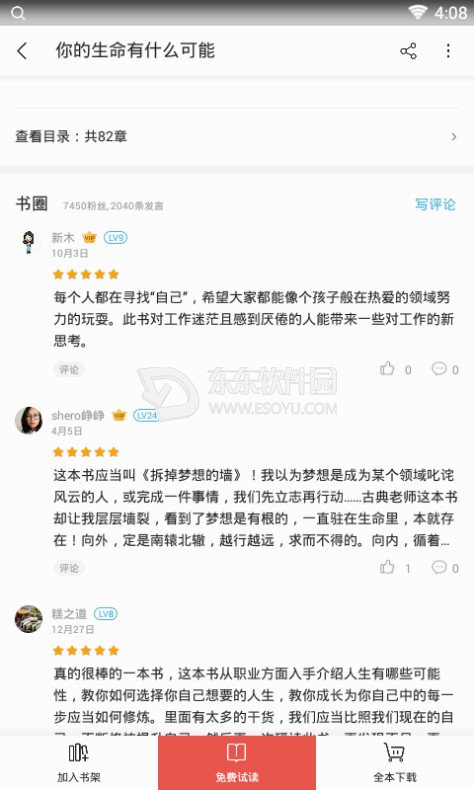Tap the search icon in the status bar
Screen dimensions: 474x790
[18, 13]
